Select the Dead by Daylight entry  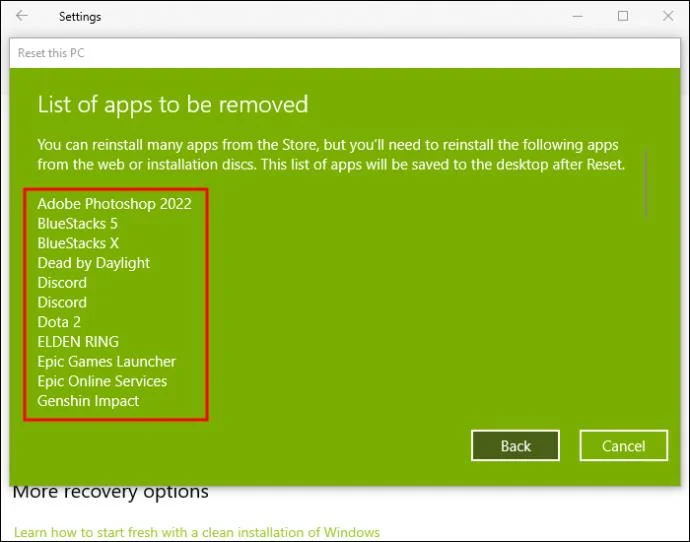94,263
